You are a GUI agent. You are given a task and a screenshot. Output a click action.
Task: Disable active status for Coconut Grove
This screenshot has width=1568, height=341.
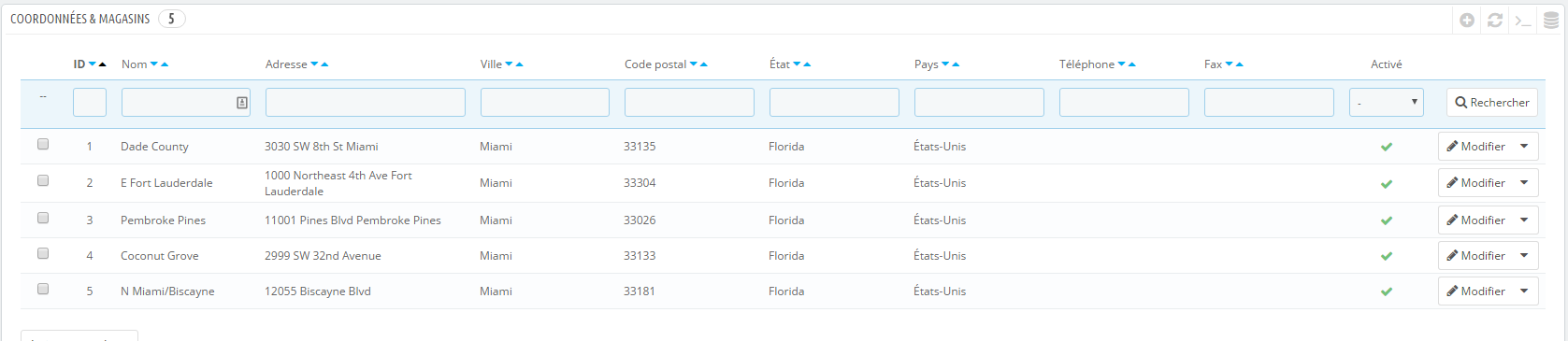pyautogui.click(x=1387, y=256)
